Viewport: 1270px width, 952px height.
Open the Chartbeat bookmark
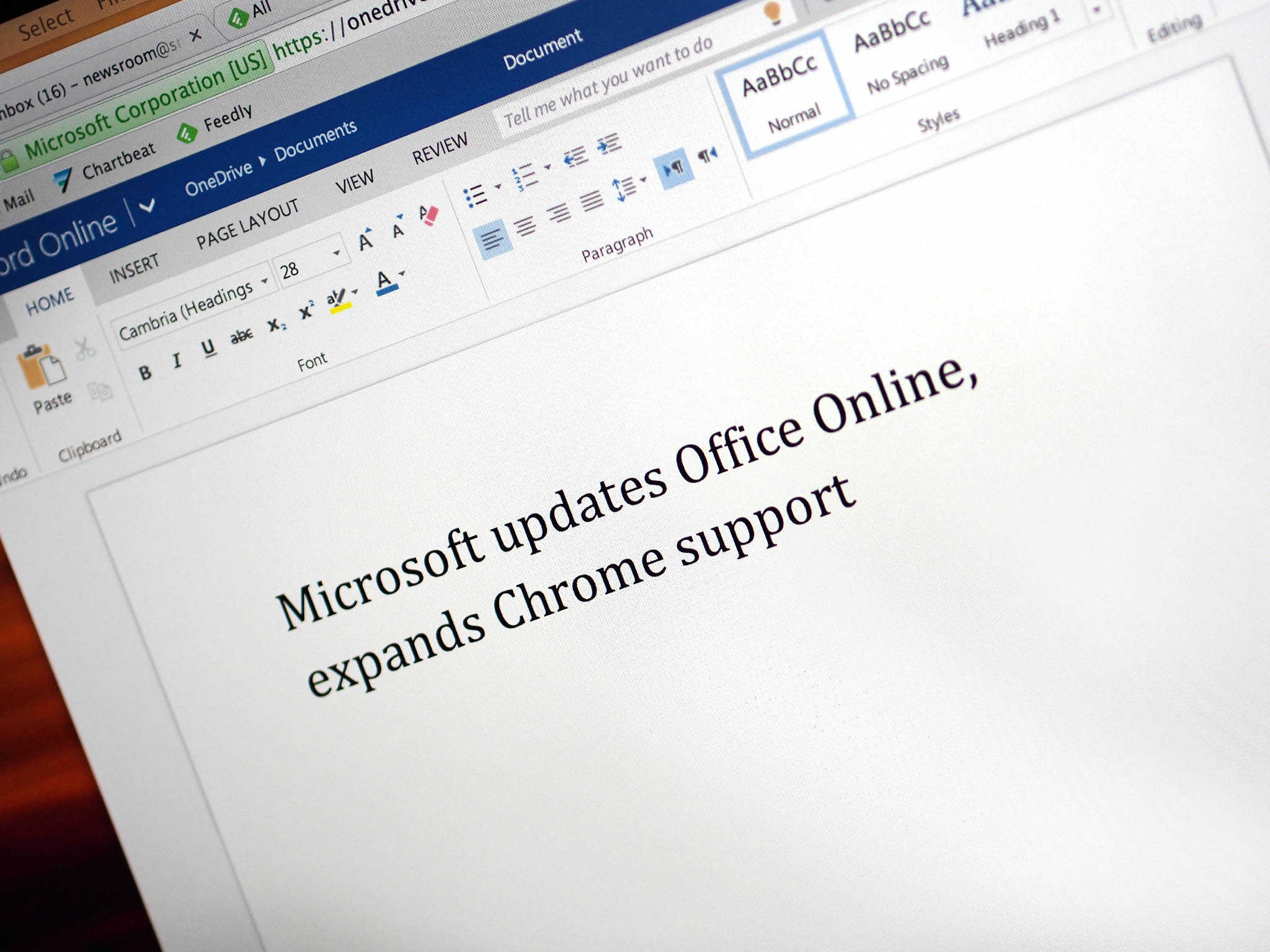coord(119,161)
